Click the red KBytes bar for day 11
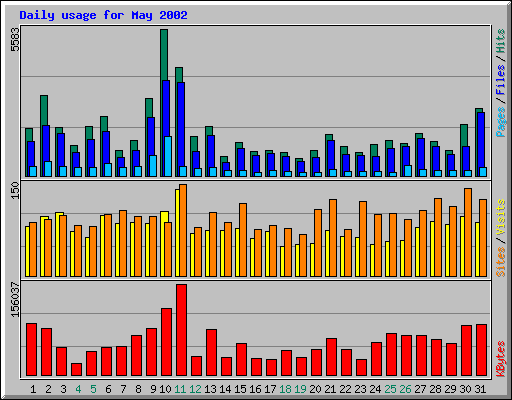 click(181, 330)
